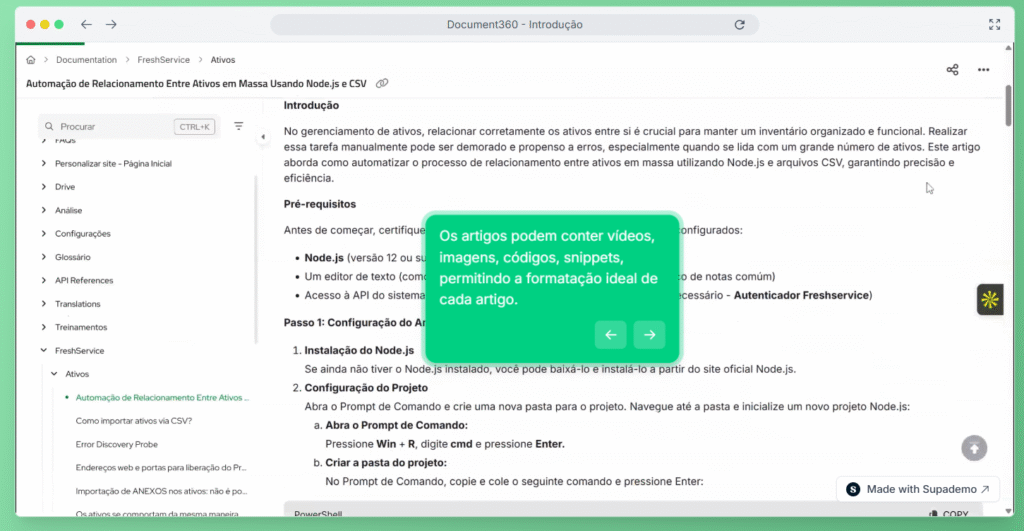
Task: Expand the Drive category
Action: coord(44,187)
